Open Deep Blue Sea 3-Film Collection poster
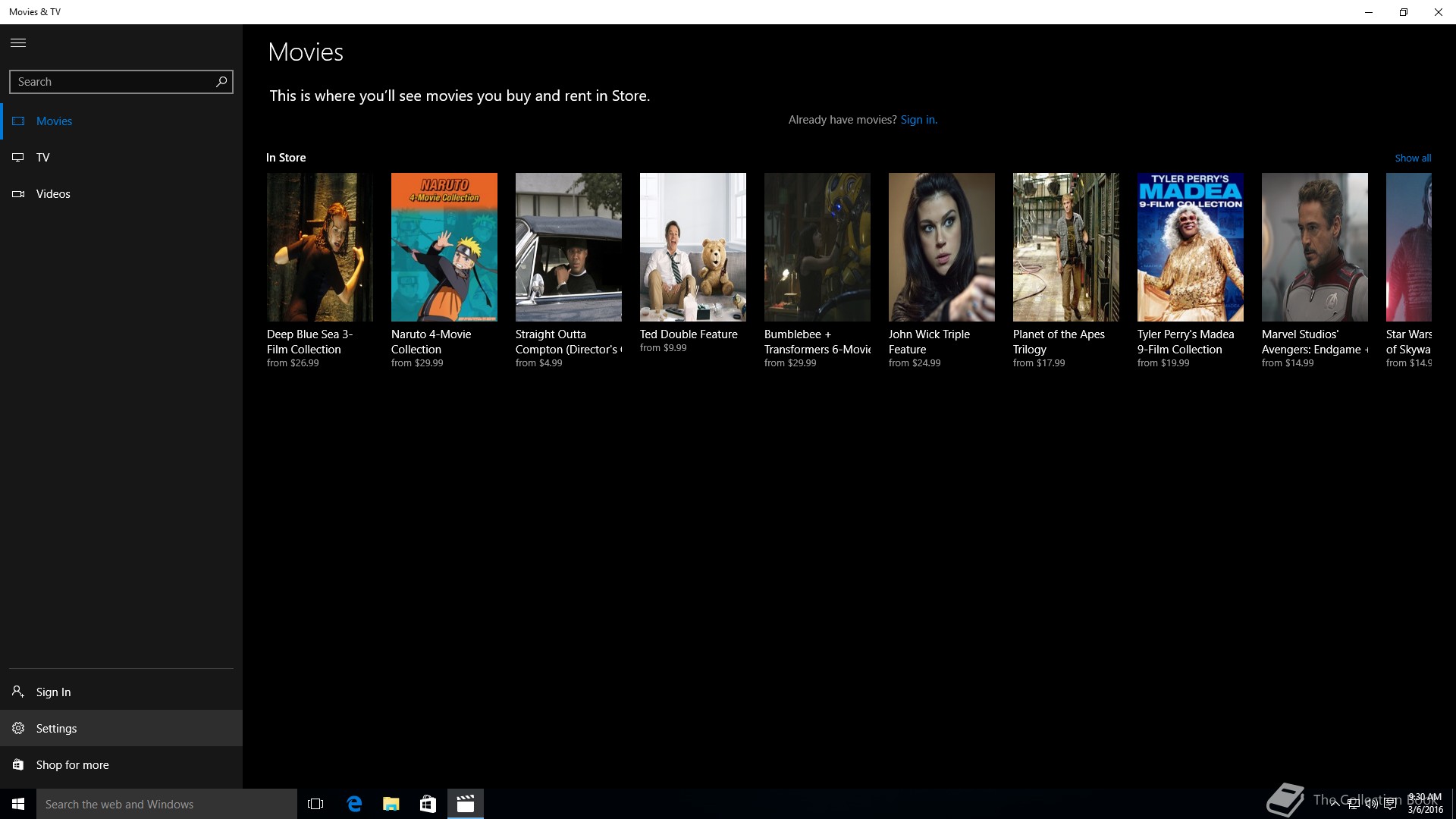Screen dimensions: 1456x819 (x=320, y=247)
